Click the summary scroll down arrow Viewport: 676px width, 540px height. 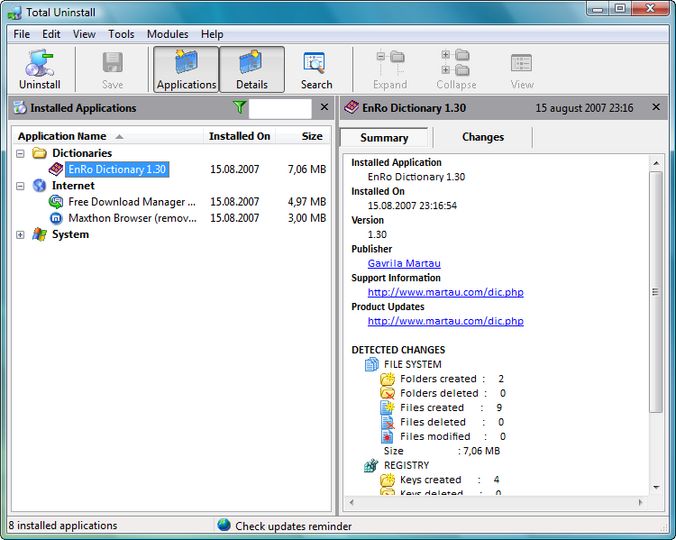(x=656, y=487)
